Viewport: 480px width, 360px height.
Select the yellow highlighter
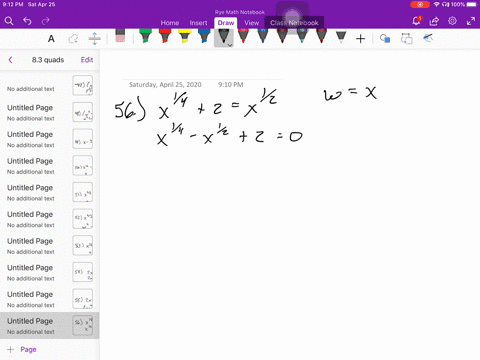coord(185,36)
